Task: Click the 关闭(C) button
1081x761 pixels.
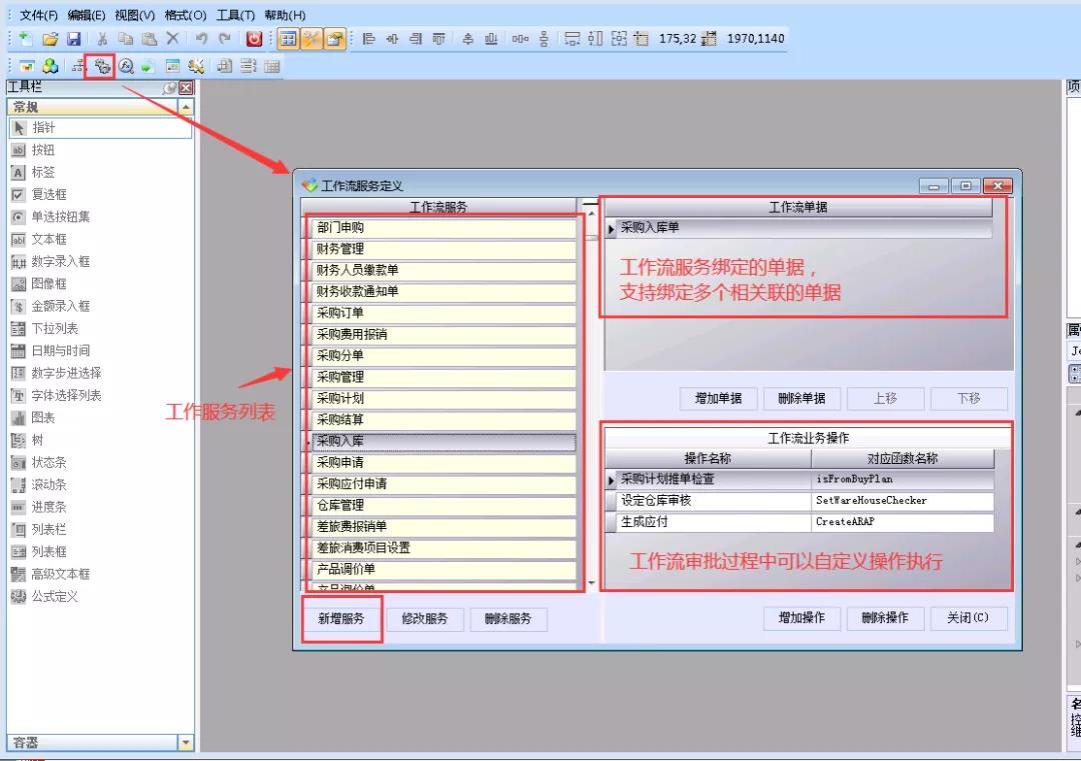Action: point(969,618)
